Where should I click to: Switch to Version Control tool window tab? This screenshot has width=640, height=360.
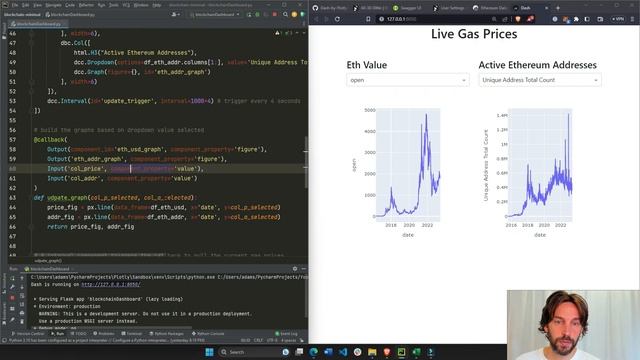point(28,334)
